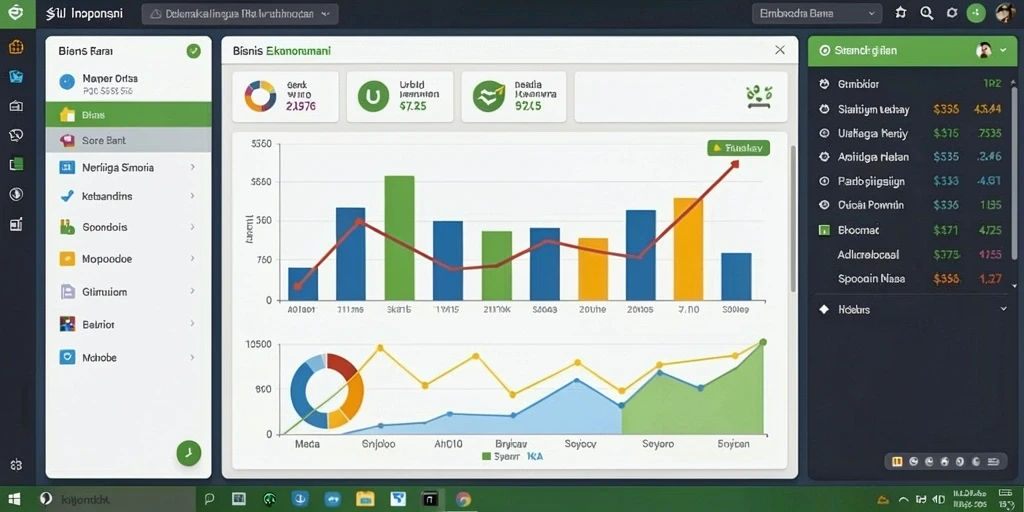Click the green Fanakav legend button
This screenshot has width=1024, height=512.
[x=739, y=148]
